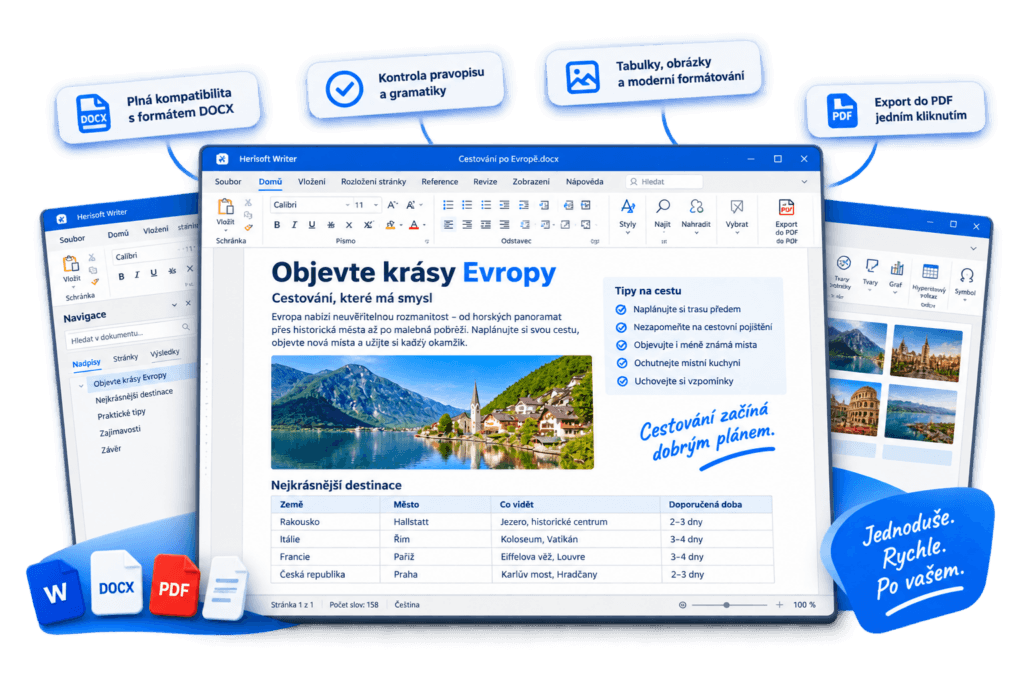Click the Hledat search field in main window
Viewport: 1024px width, 683px height.
tap(664, 182)
